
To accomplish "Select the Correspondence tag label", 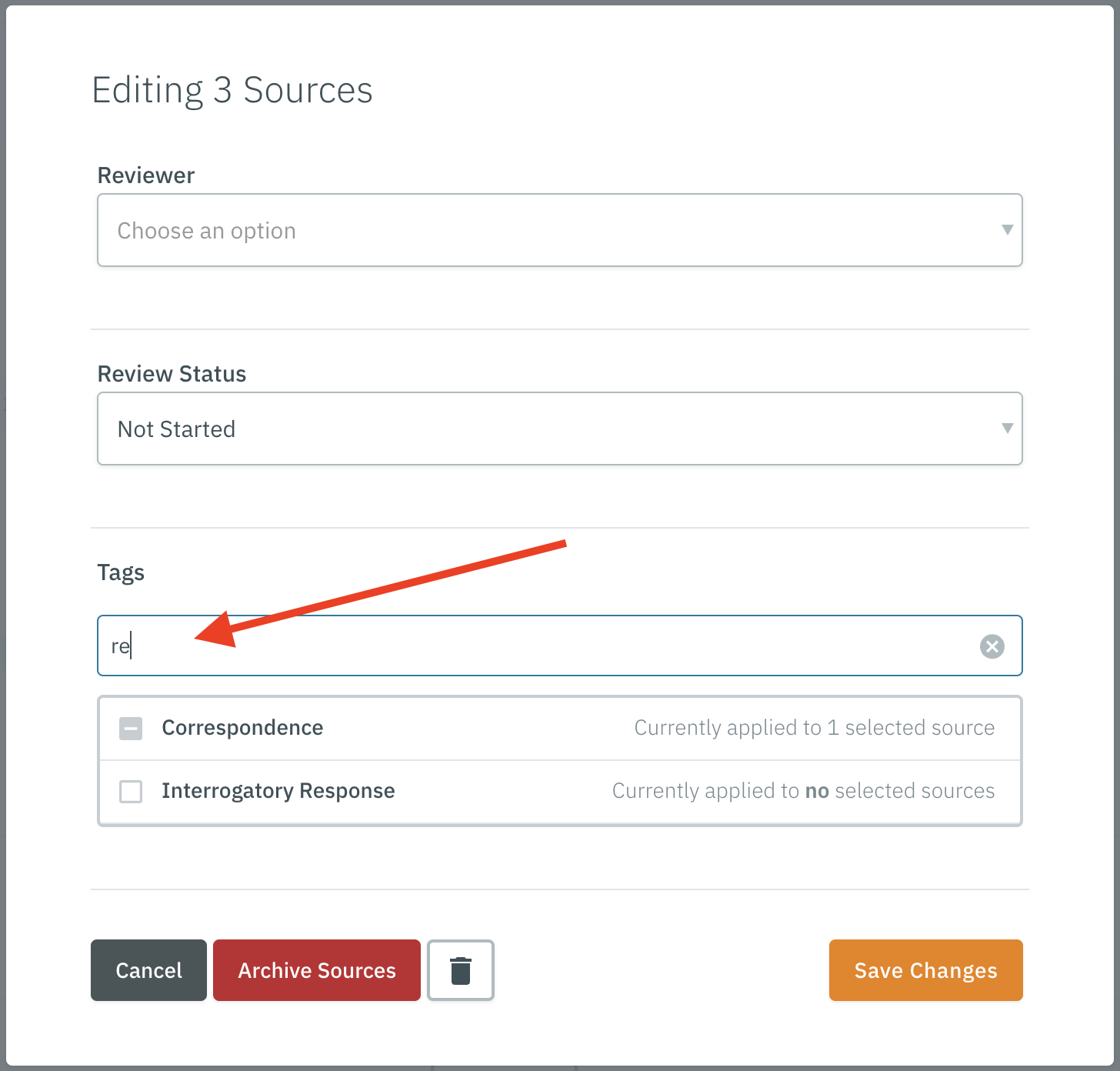I will click(242, 728).
